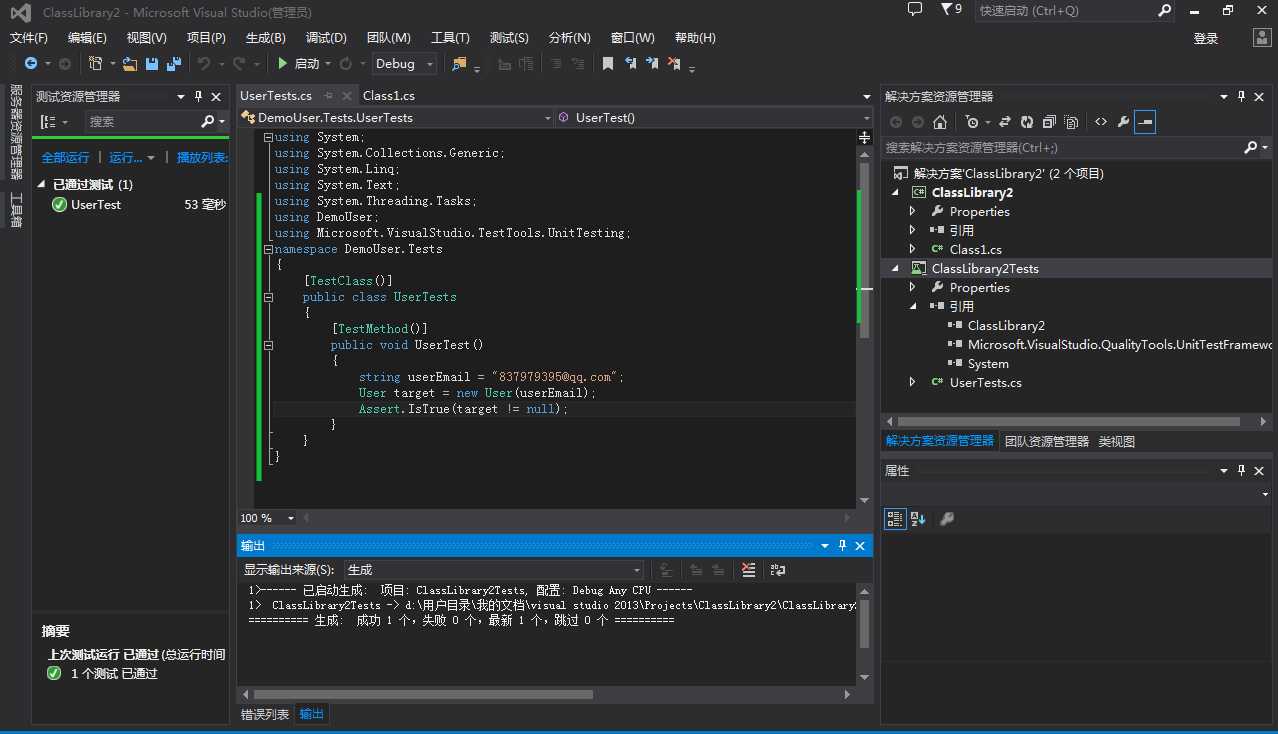This screenshot has height=734, width=1278.
Task: Click the Find in Files toolbar icon
Action: tap(459, 64)
